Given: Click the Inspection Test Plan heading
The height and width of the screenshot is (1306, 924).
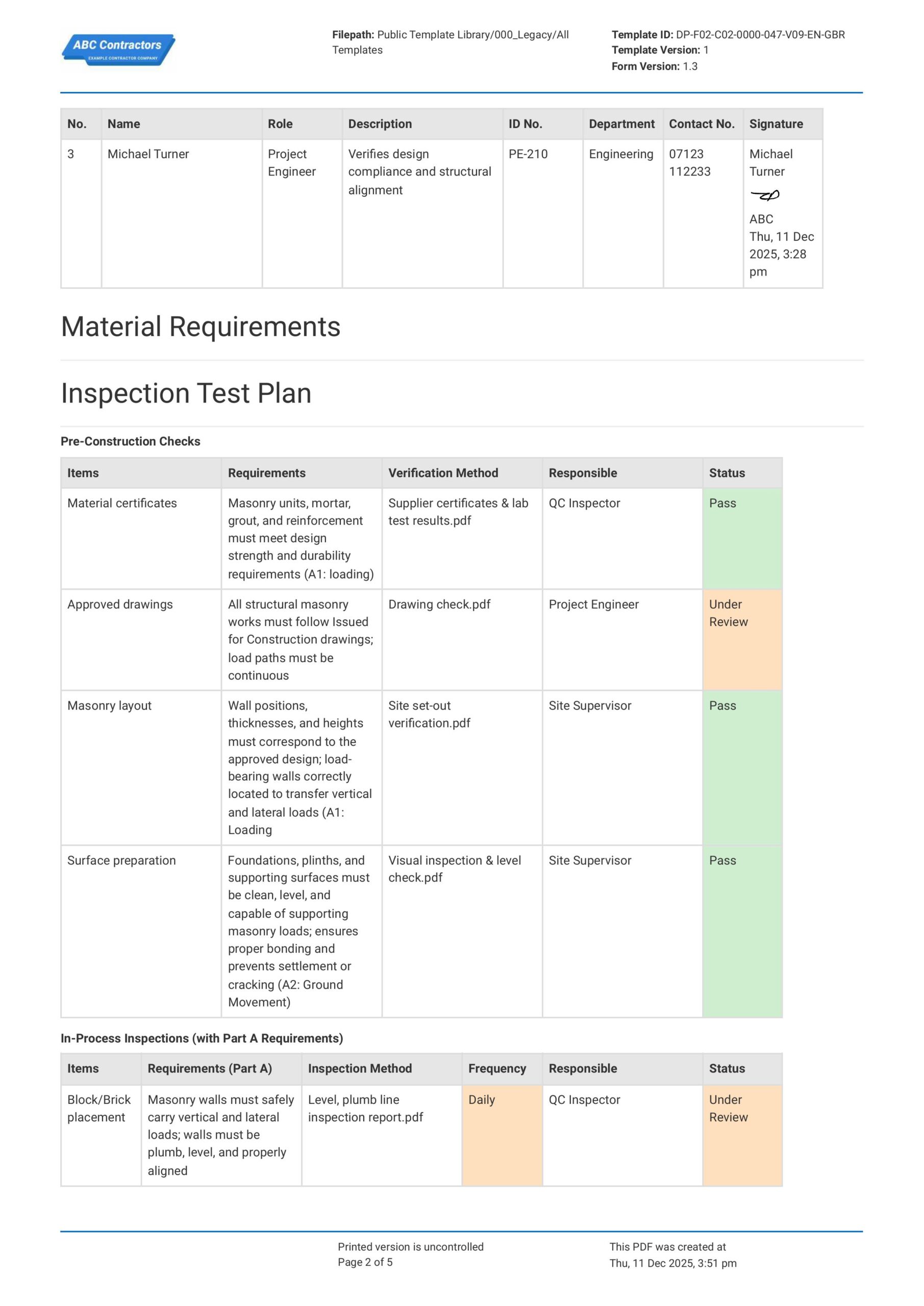Looking at the screenshot, I should point(186,394).
